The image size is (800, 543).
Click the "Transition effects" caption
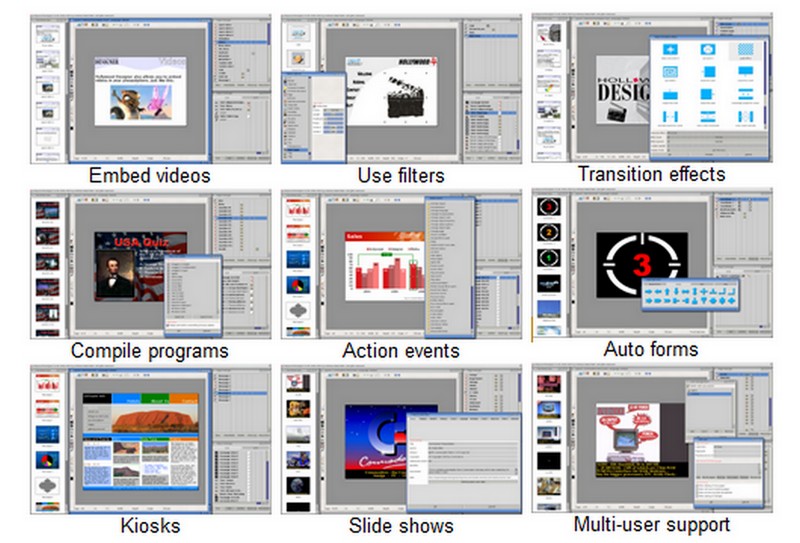pos(651,174)
